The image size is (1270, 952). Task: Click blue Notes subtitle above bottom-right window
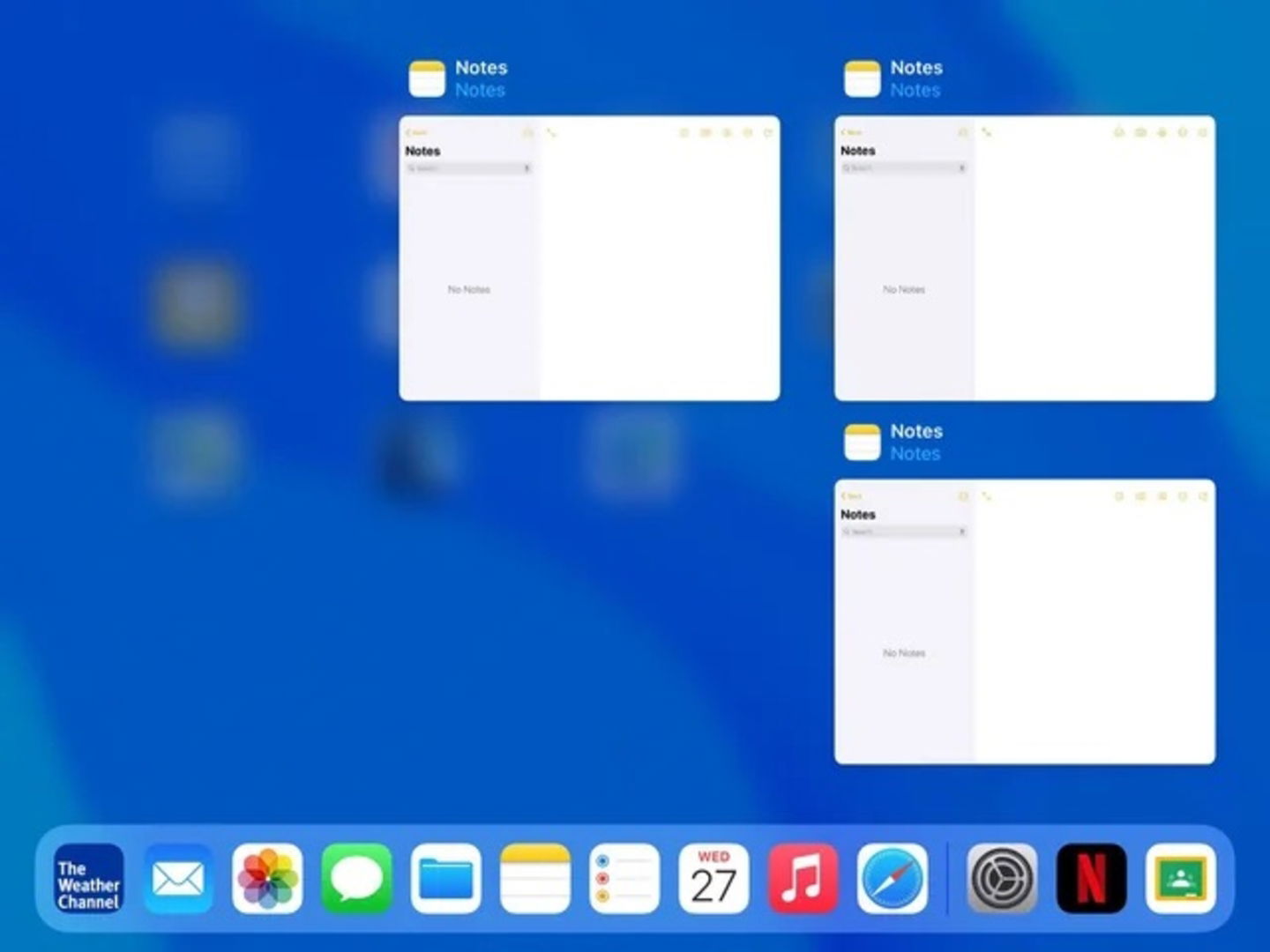point(915,454)
